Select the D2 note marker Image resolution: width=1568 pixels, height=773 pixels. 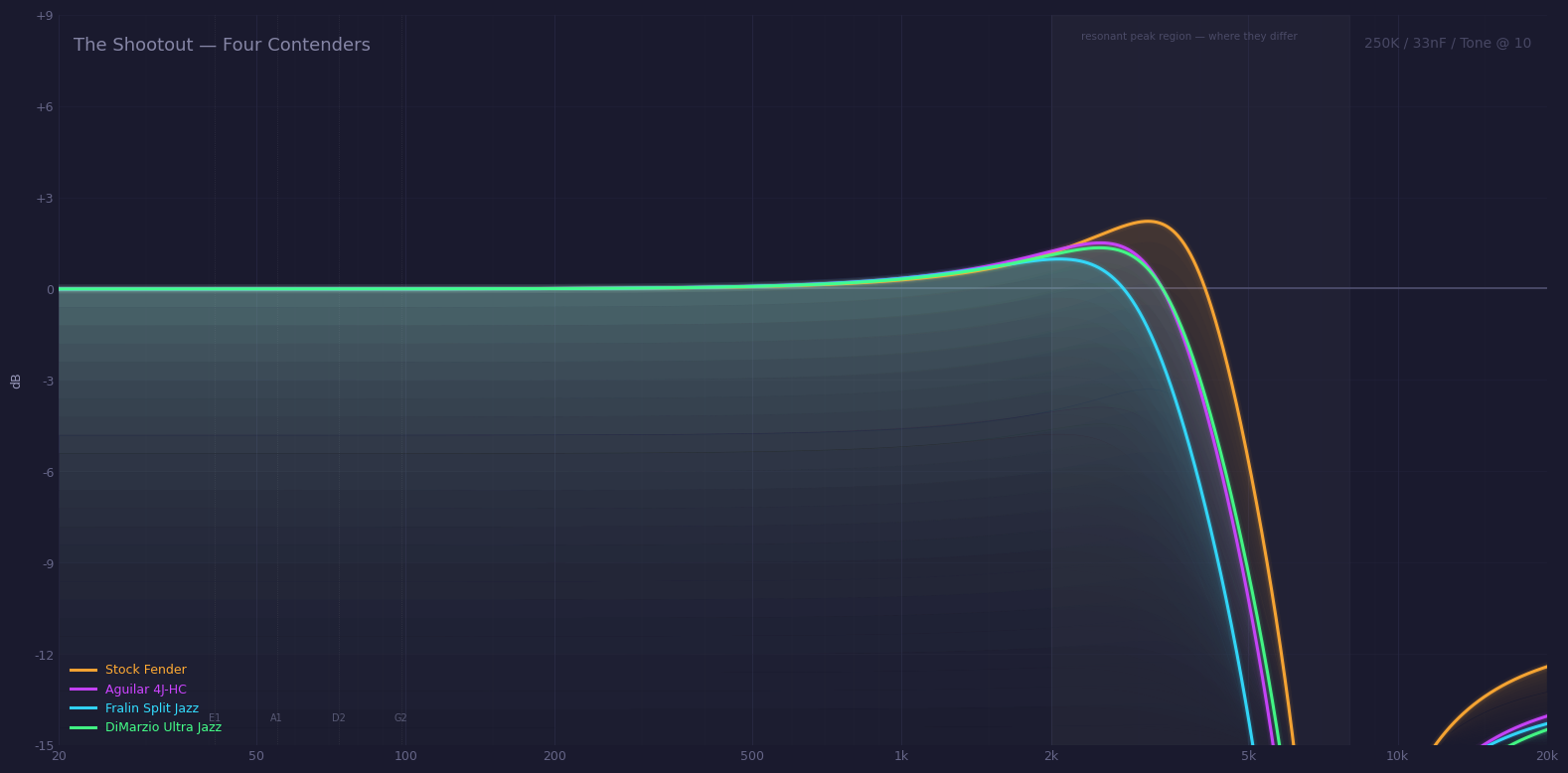click(x=339, y=718)
